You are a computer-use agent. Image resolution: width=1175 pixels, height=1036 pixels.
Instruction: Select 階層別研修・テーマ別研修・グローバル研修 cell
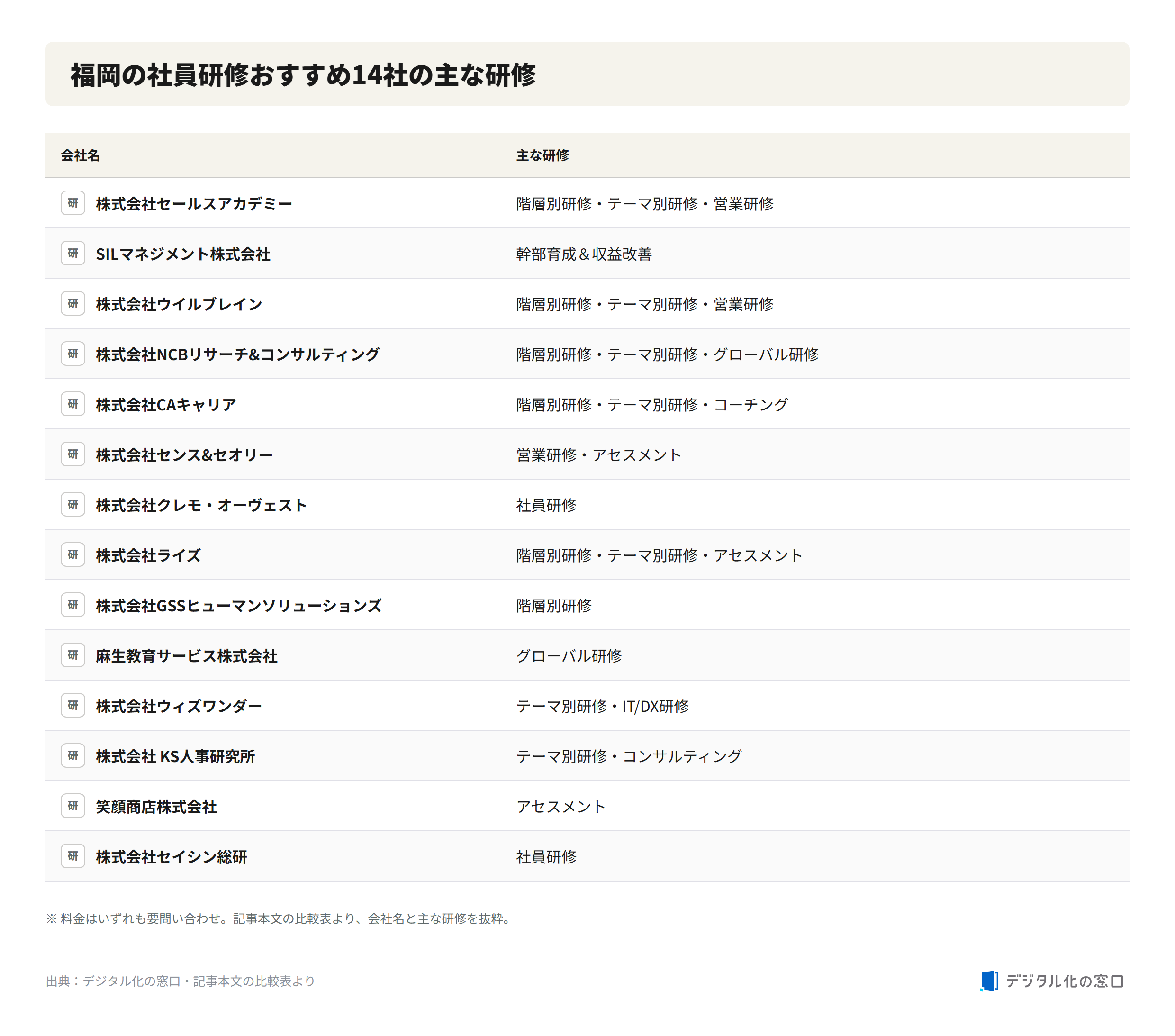coord(668,354)
